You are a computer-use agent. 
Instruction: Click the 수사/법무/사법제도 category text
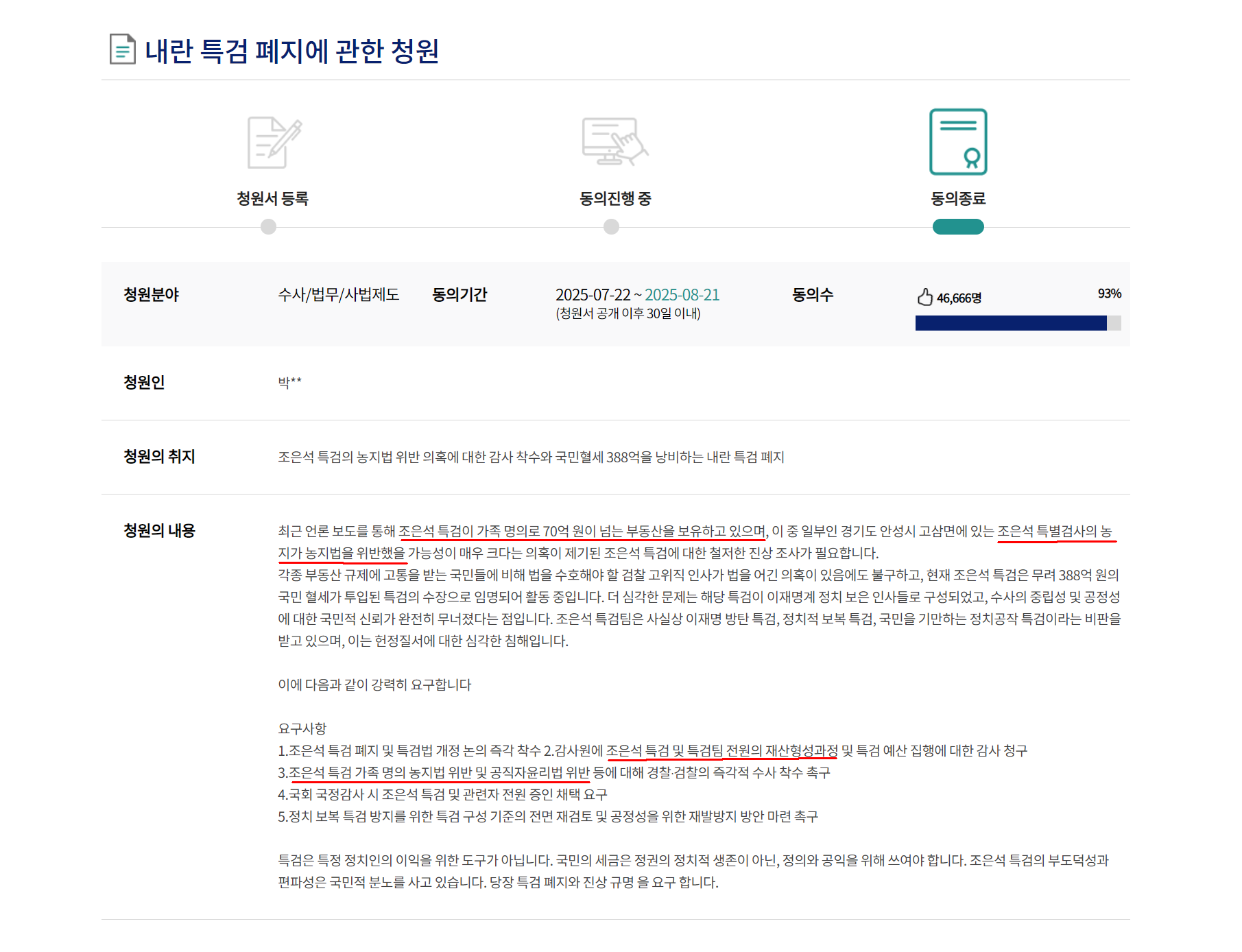[x=339, y=295]
